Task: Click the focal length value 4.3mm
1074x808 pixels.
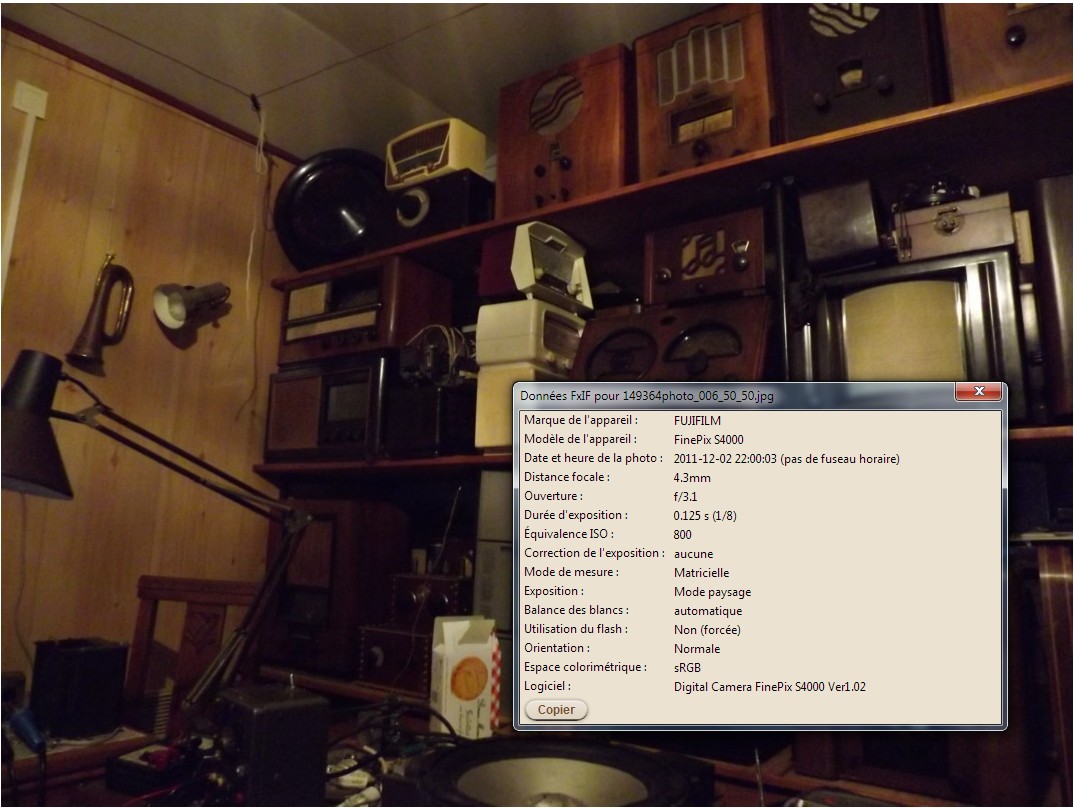Action: click(x=692, y=478)
